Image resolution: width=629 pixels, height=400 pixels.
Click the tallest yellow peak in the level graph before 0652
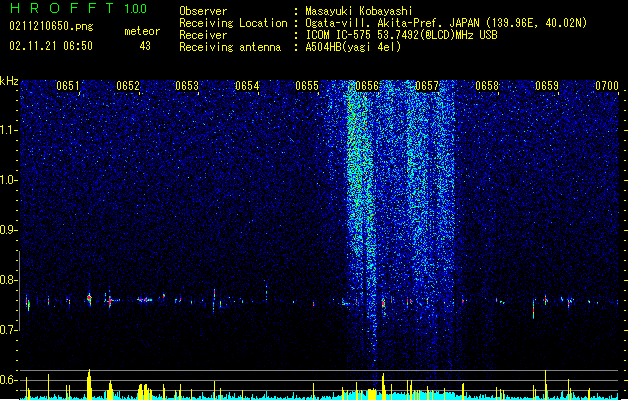89,384
